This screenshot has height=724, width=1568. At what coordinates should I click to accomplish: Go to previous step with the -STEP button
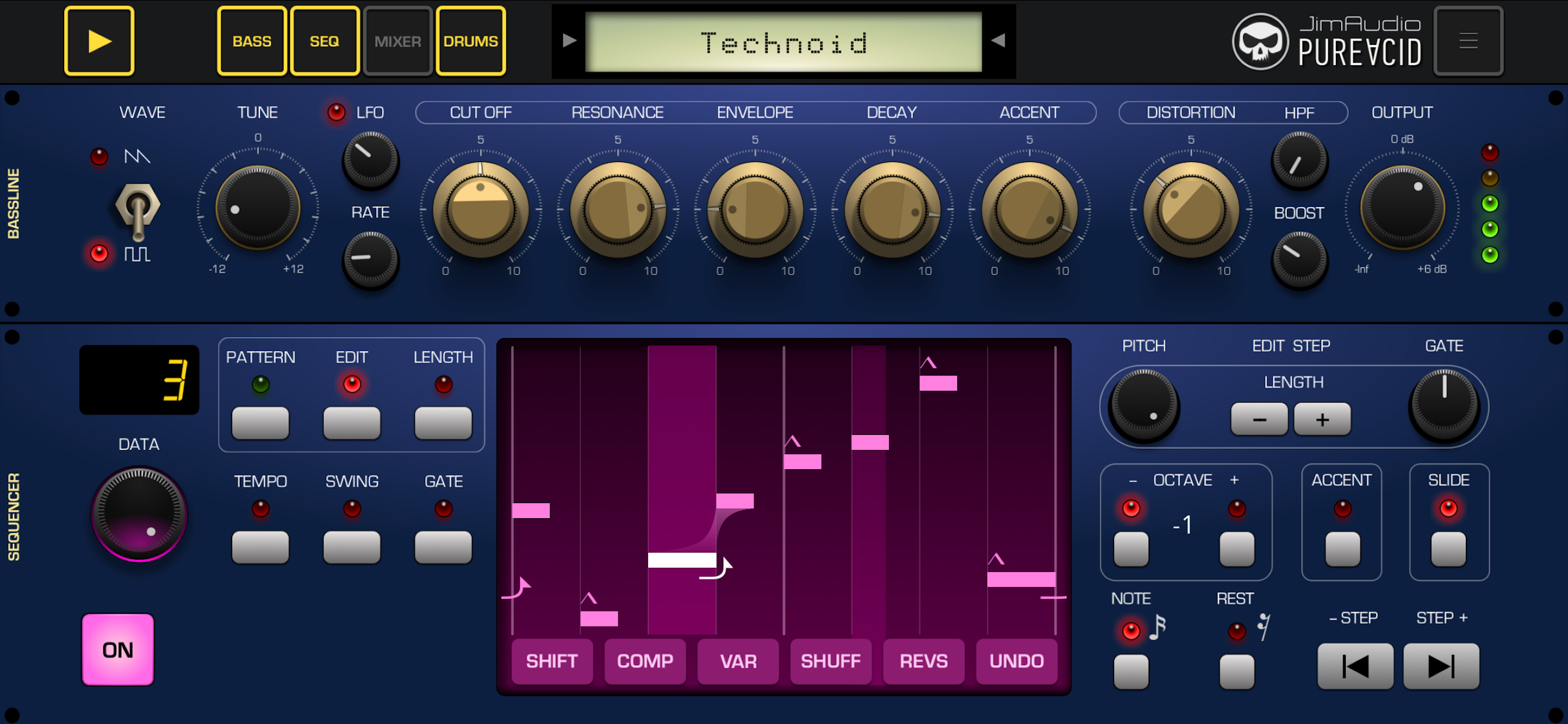(x=1354, y=666)
